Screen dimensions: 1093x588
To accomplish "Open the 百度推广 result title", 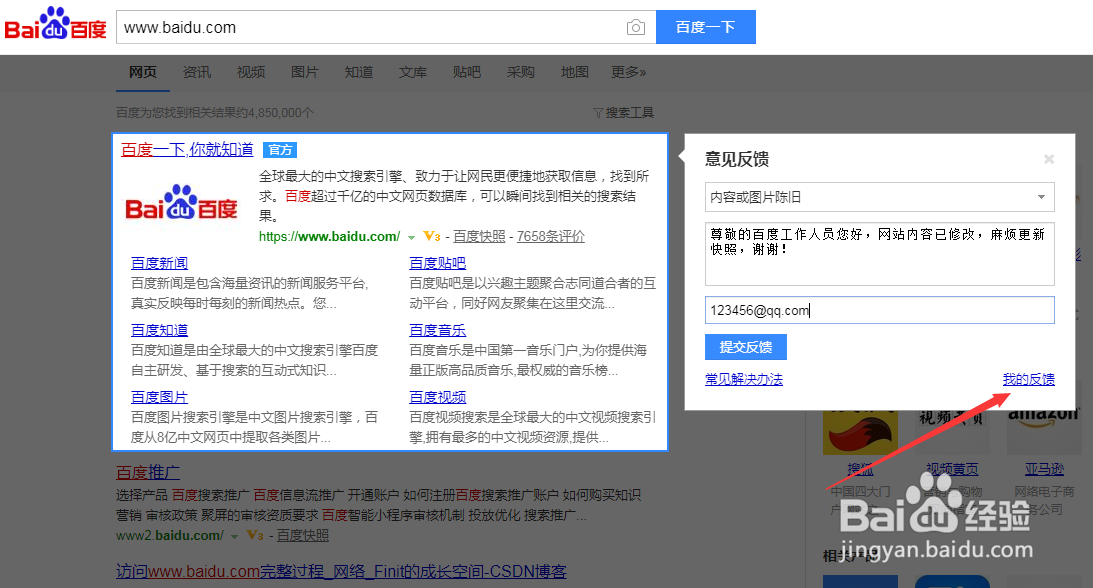I will (x=148, y=472).
